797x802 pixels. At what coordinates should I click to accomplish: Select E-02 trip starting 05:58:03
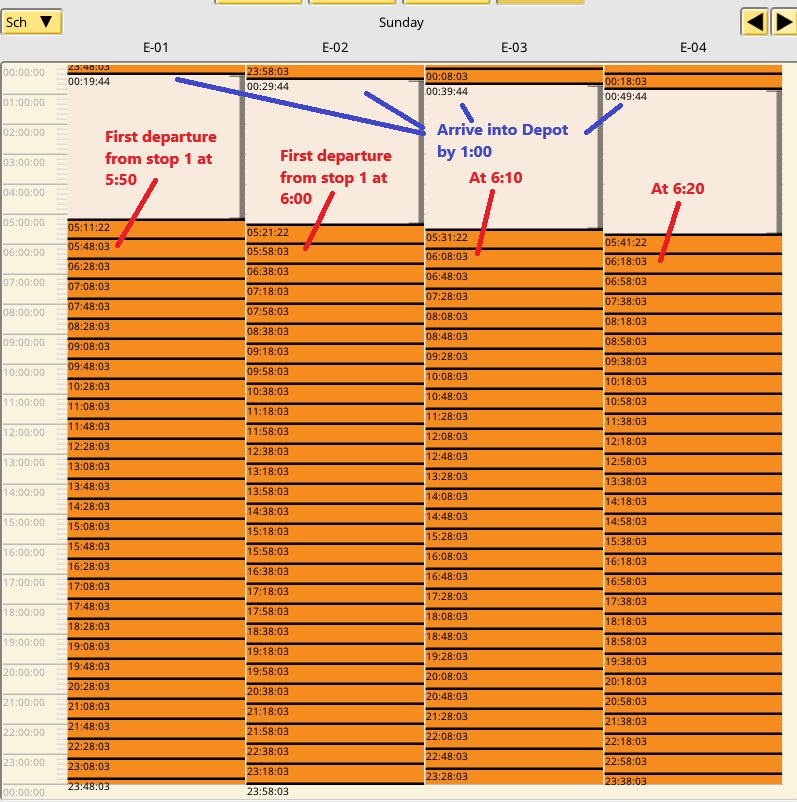pos(335,254)
